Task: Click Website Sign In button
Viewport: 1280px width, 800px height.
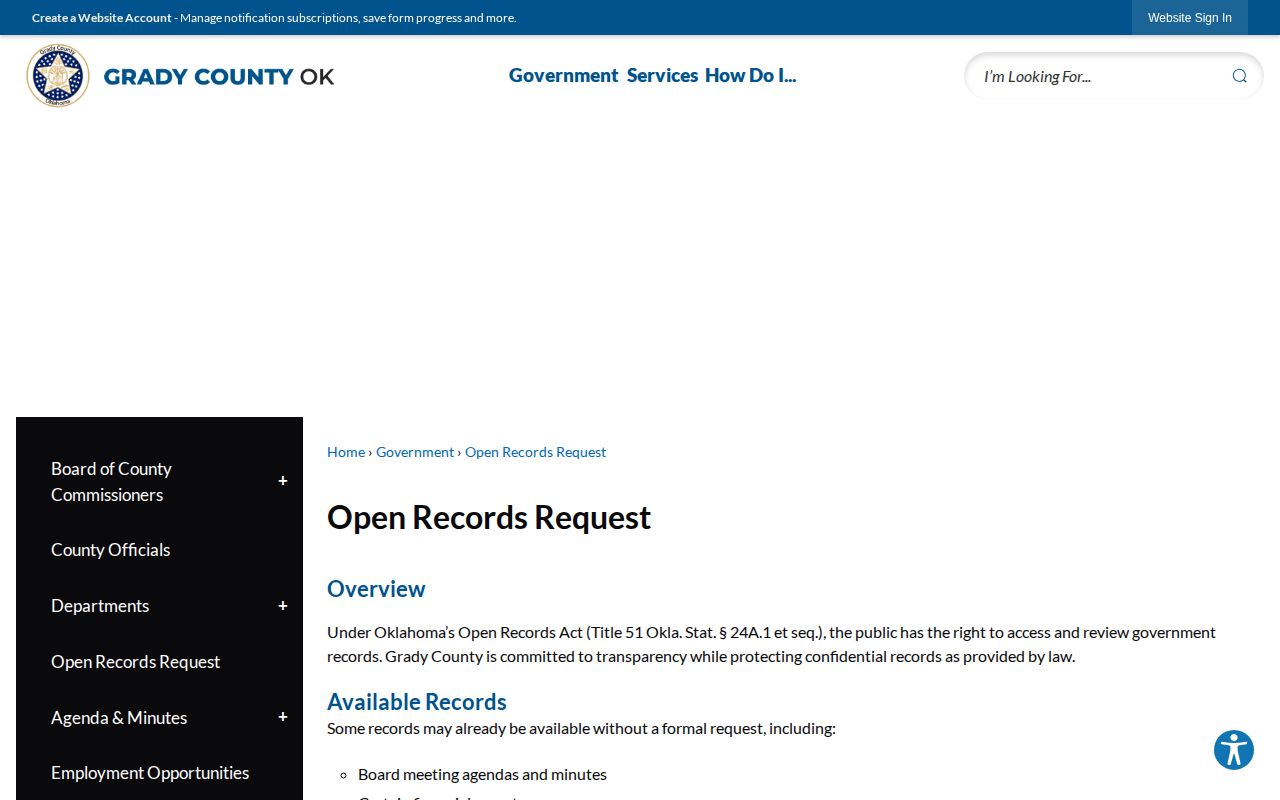Action: pos(1189,18)
